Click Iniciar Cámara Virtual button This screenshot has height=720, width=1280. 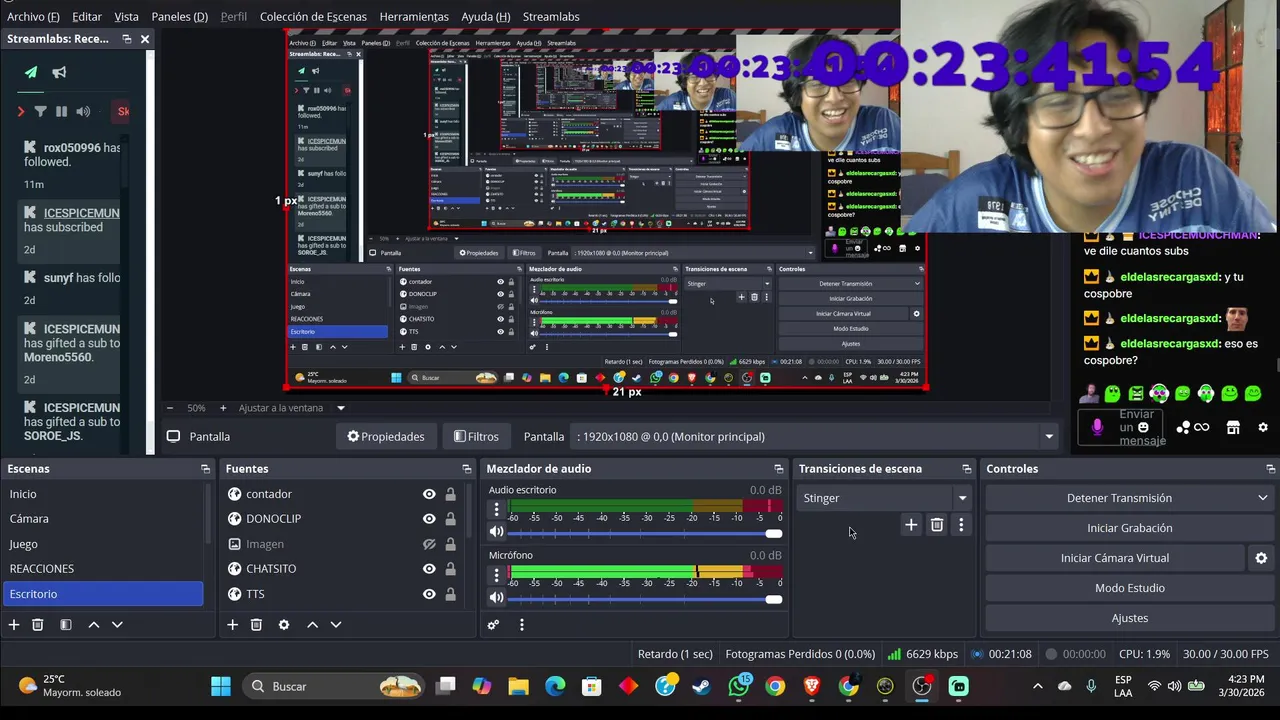pyautogui.click(x=1115, y=558)
